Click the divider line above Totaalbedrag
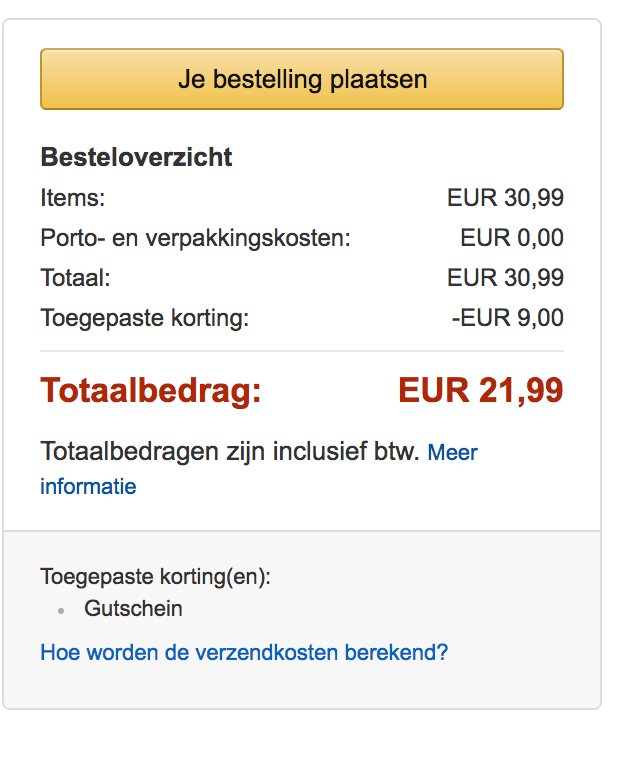642x782 pixels. (302, 351)
